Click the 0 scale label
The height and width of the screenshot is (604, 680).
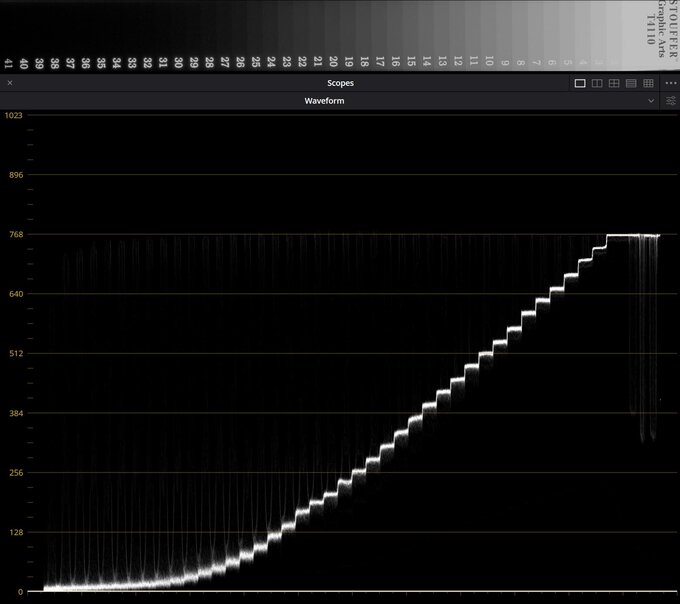(20, 592)
